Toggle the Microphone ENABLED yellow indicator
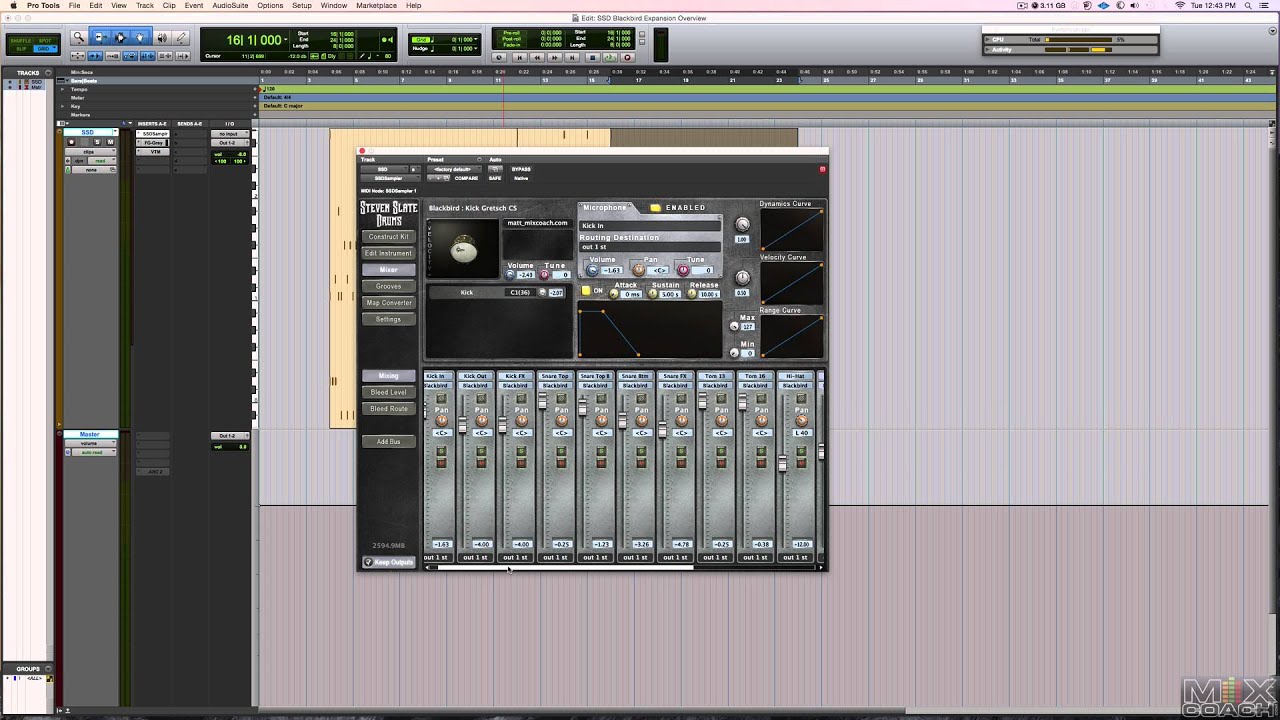The height and width of the screenshot is (720, 1280). pos(655,208)
